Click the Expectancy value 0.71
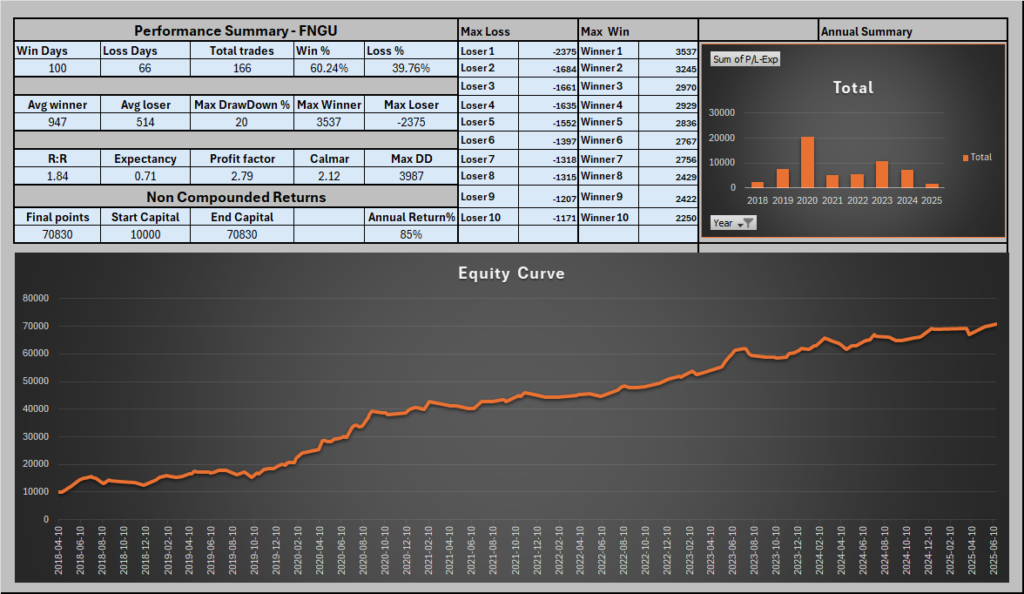This screenshot has width=1024, height=594. (x=145, y=176)
